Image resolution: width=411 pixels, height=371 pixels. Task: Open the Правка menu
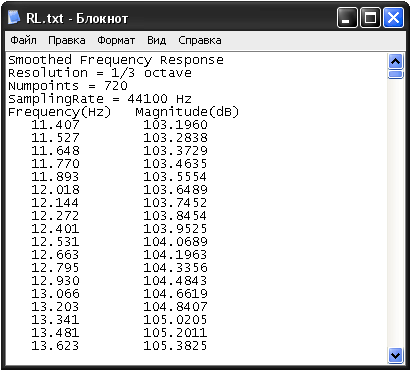pos(67,40)
